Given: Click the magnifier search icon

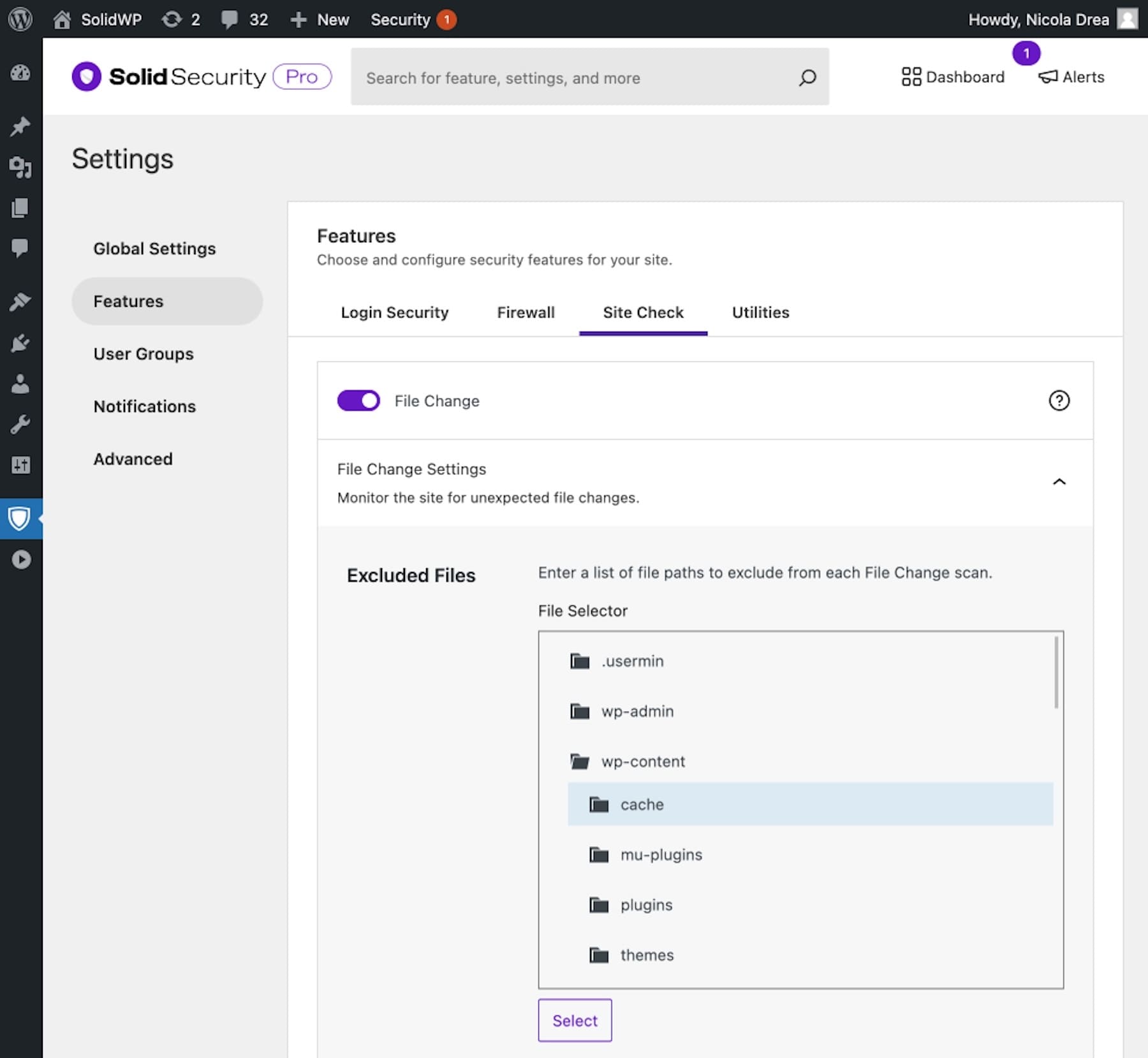Looking at the screenshot, I should coord(807,78).
